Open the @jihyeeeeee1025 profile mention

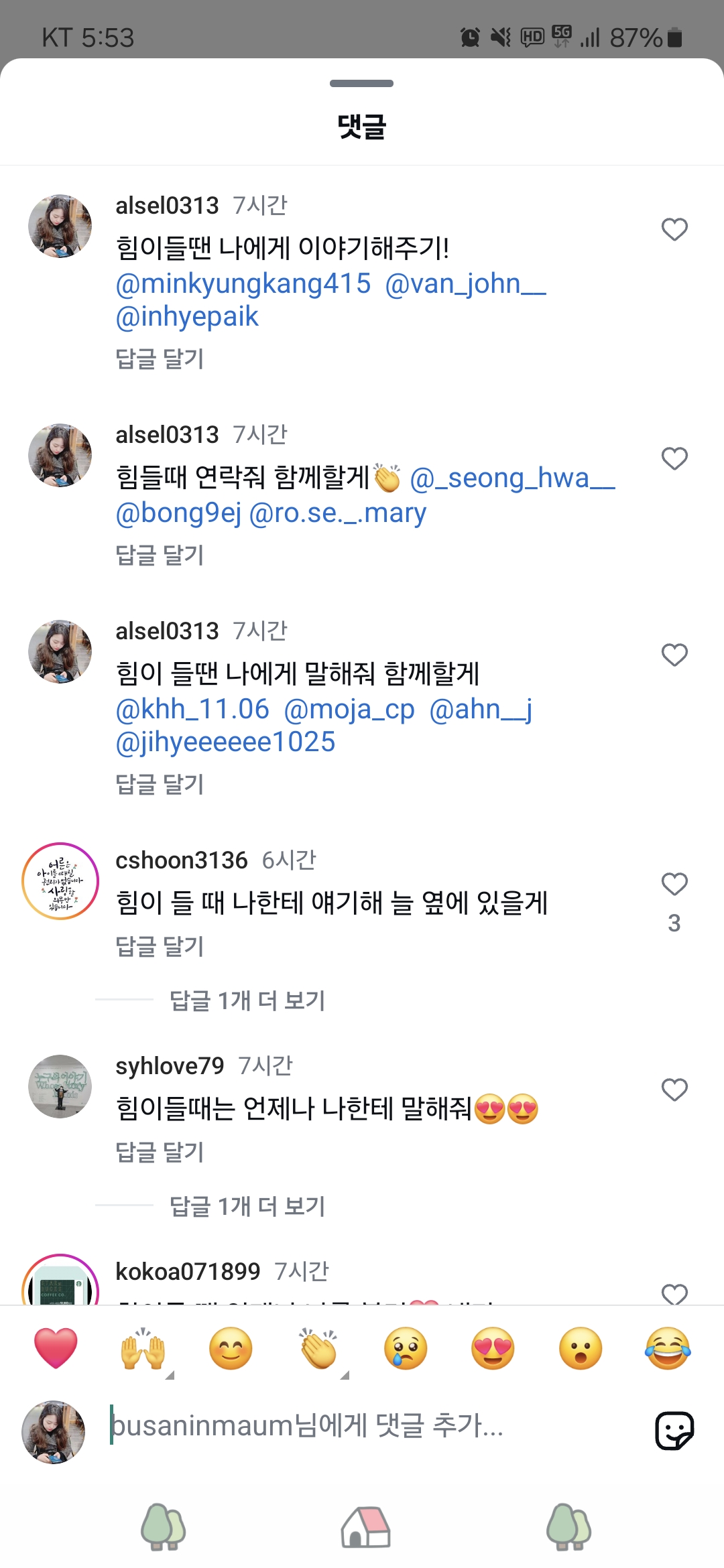click(x=225, y=742)
